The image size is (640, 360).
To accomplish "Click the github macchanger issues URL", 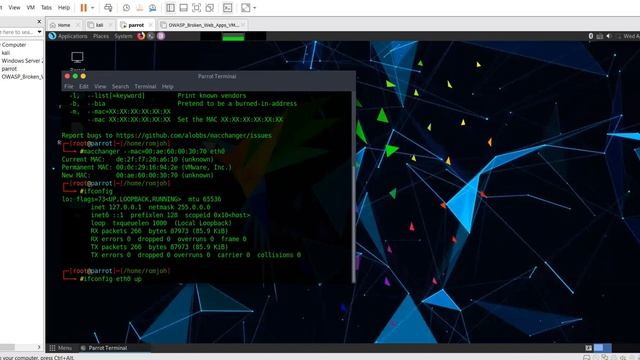I will pos(193,136).
